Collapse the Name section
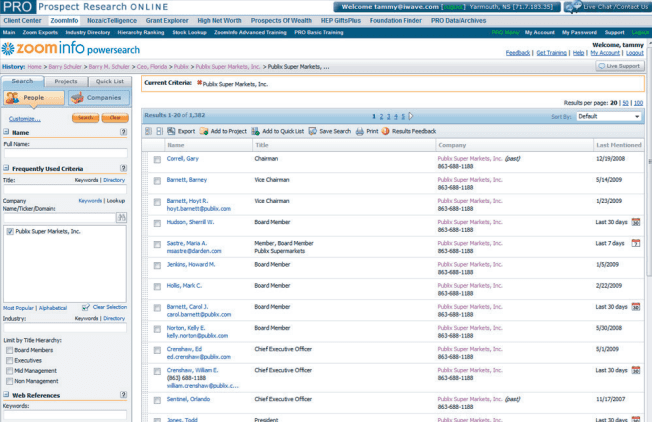The image size is (652, 422). point(6,132)
